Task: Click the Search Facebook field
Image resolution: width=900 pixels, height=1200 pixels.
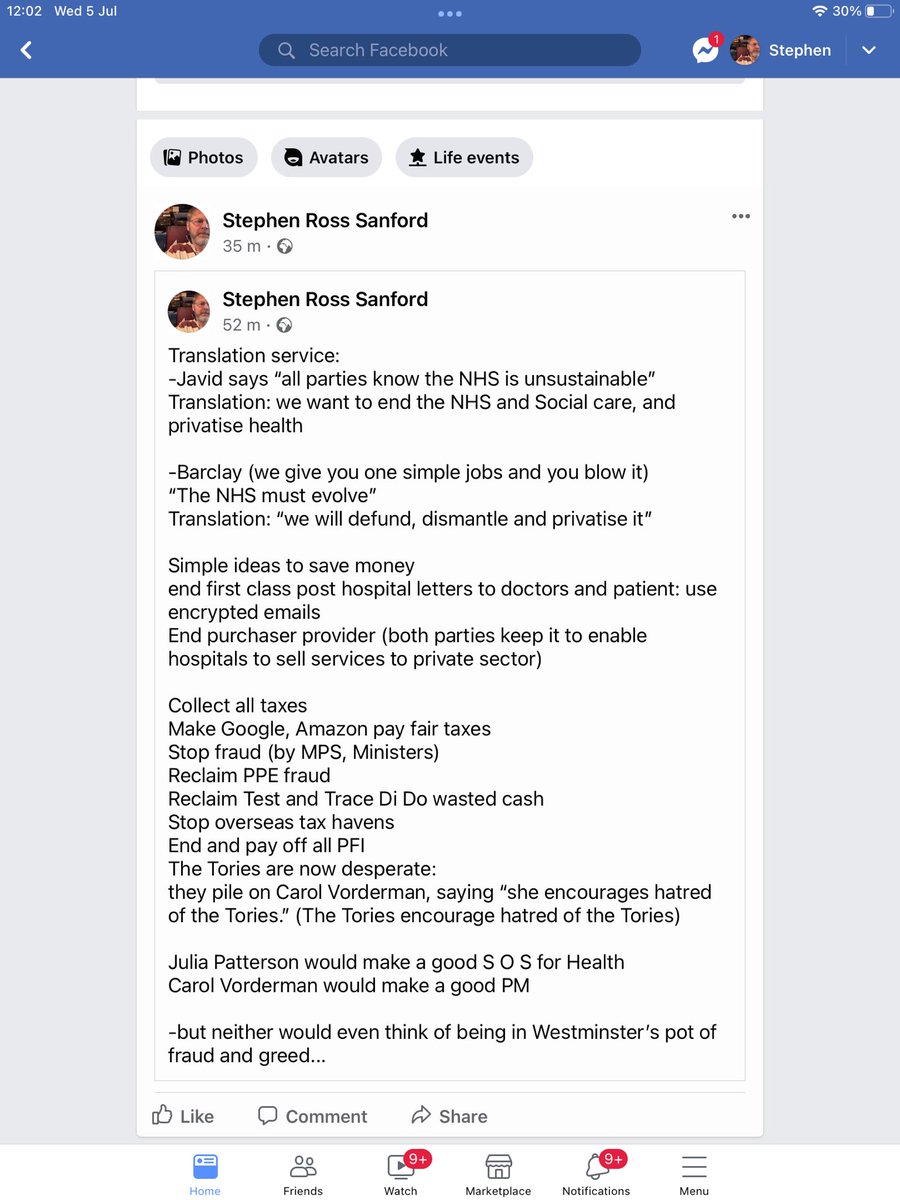Action: pos(450,50)
